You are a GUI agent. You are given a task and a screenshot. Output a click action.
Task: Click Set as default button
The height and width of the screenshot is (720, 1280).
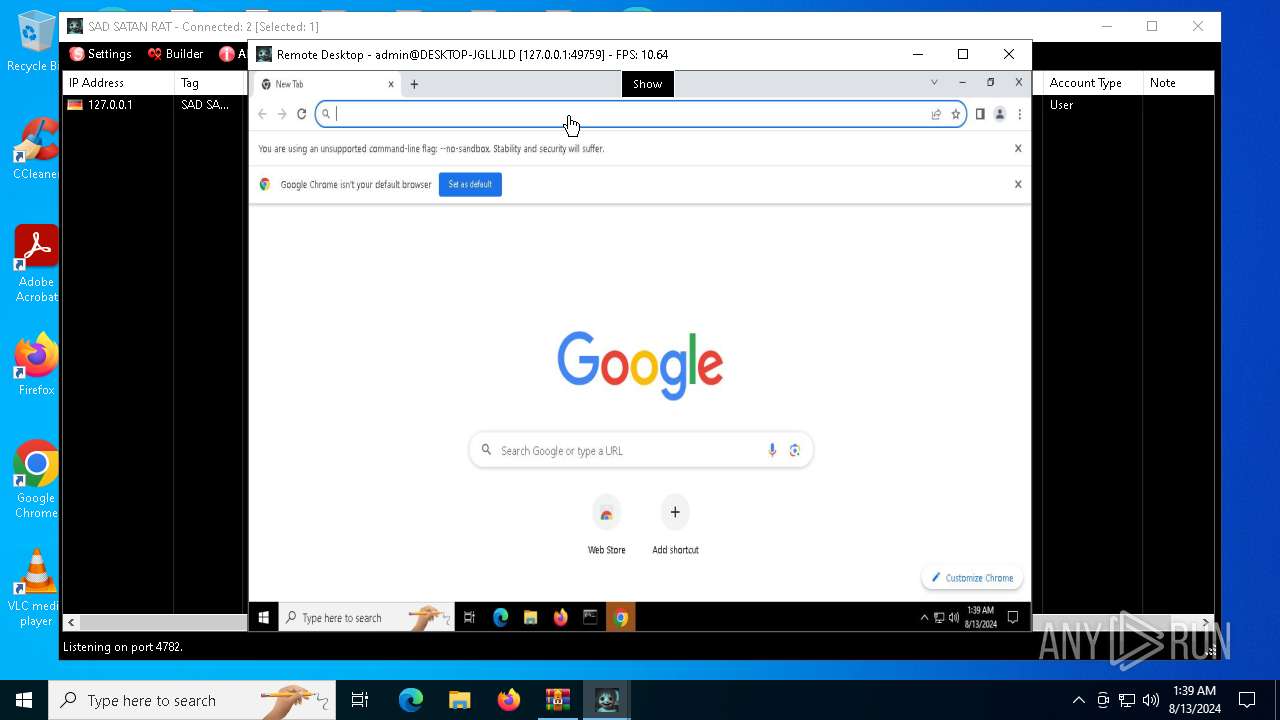(470, 184)
